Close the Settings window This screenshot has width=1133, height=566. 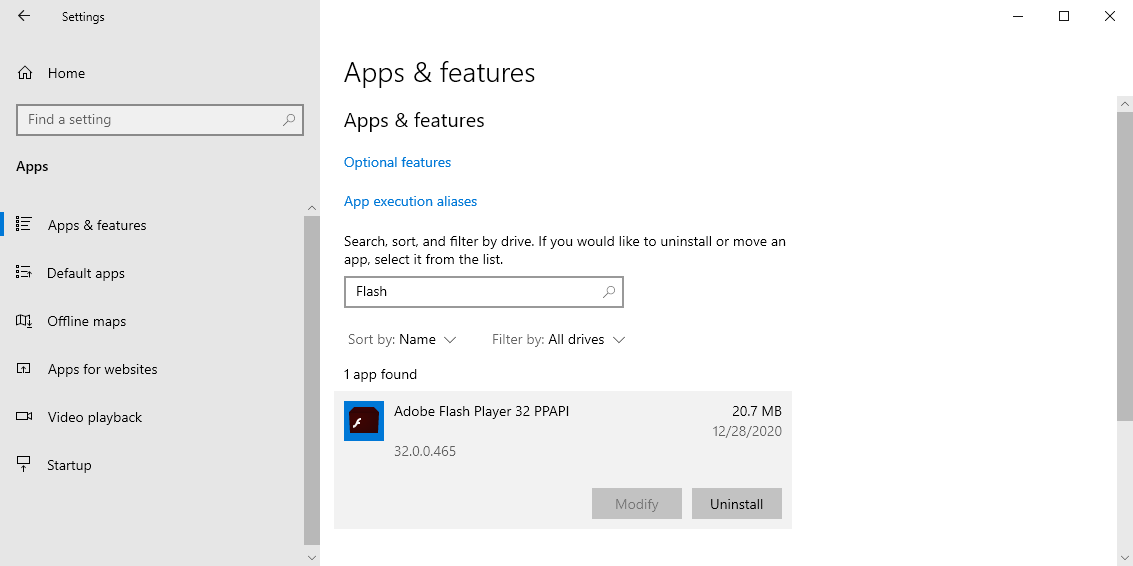click(x=1110, y=16)
